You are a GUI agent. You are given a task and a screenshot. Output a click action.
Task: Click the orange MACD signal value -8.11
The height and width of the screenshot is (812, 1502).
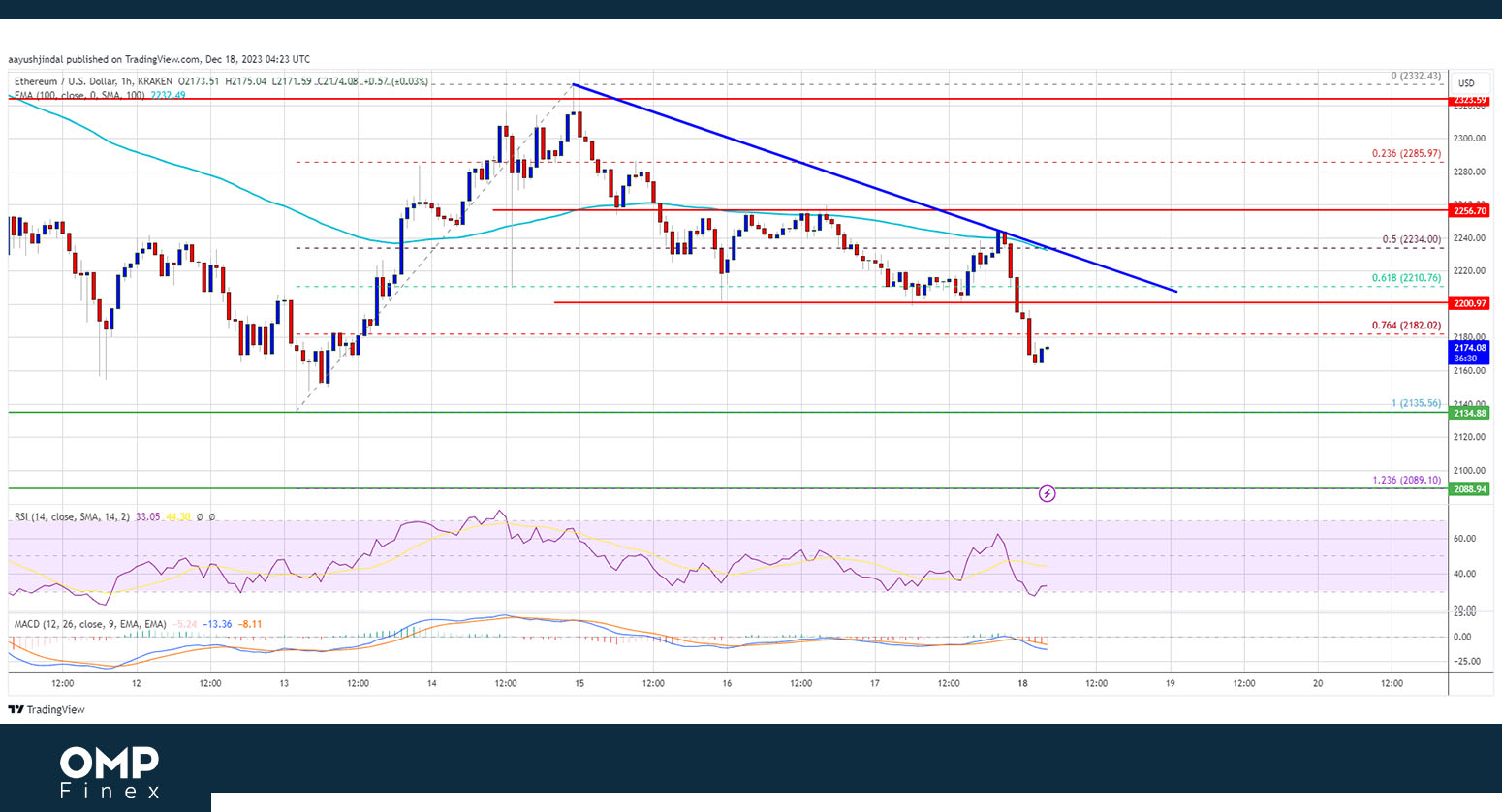[251, 624]
